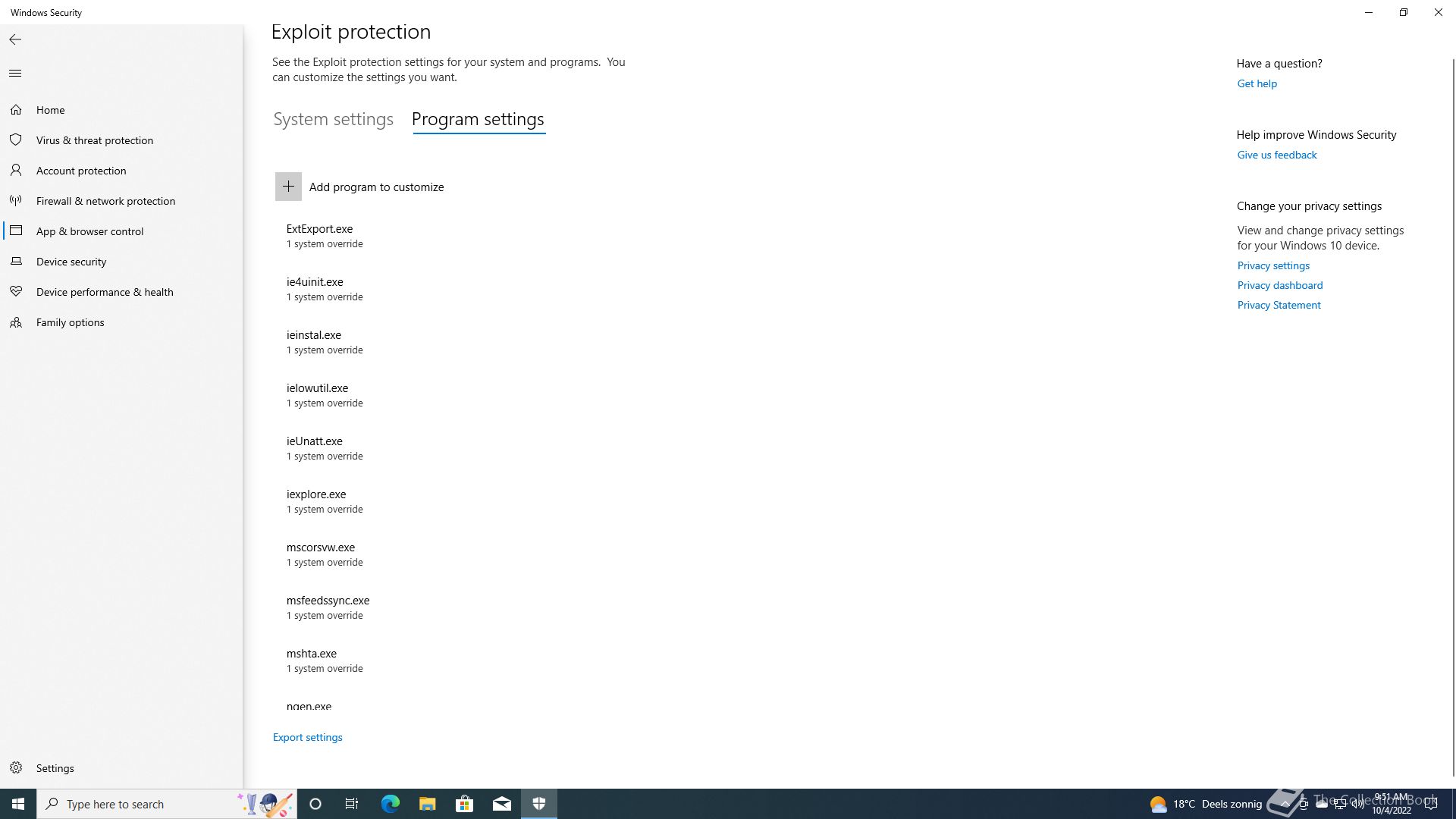
Task: Click Windows Security shield in taskbar
Action: [539, 804]
